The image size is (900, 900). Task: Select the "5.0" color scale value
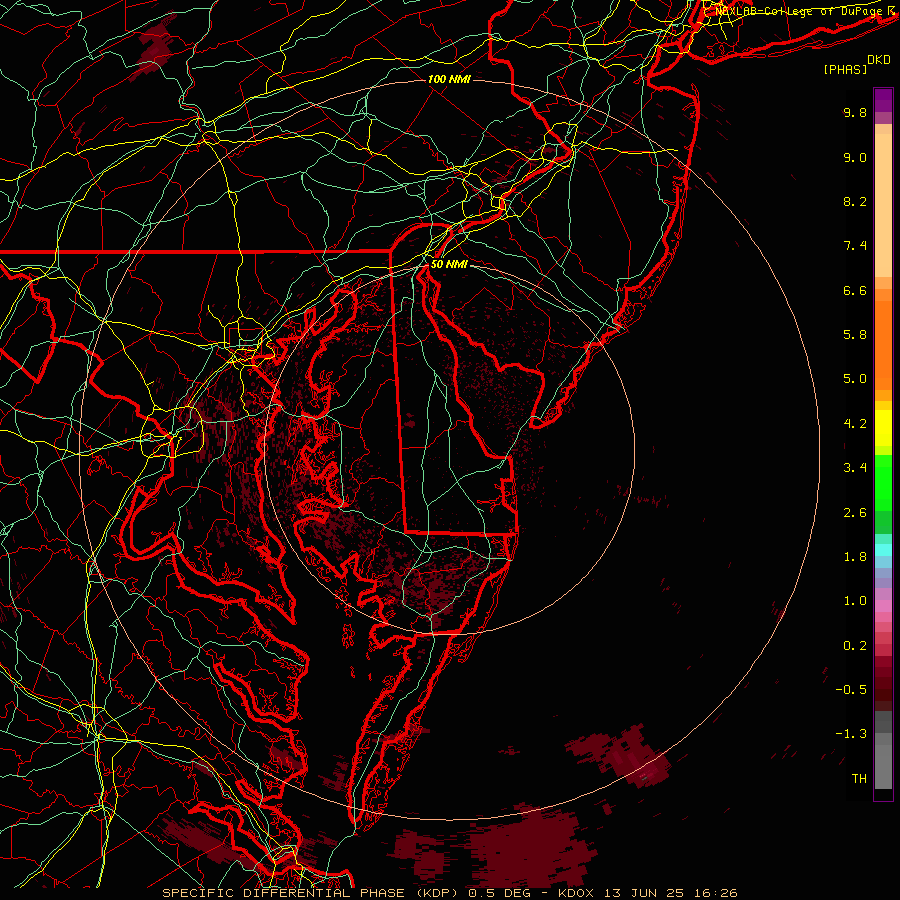[855, 379]
